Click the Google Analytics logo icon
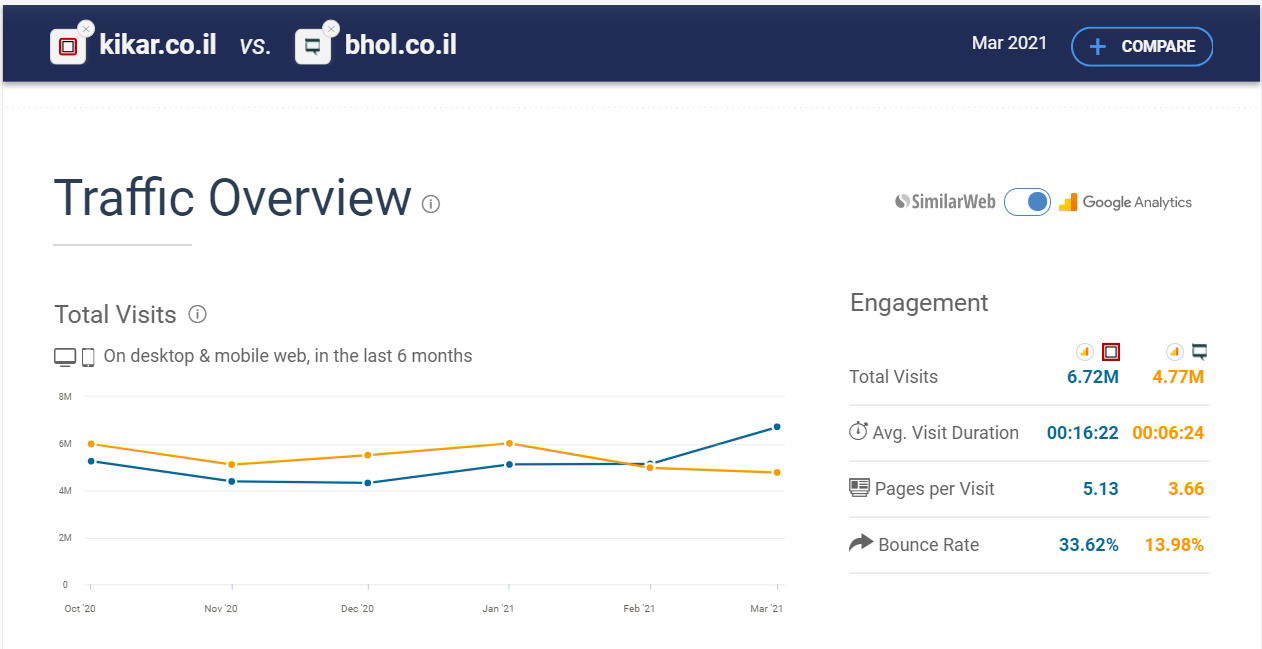1262x649 pixels. point(1068,202)
